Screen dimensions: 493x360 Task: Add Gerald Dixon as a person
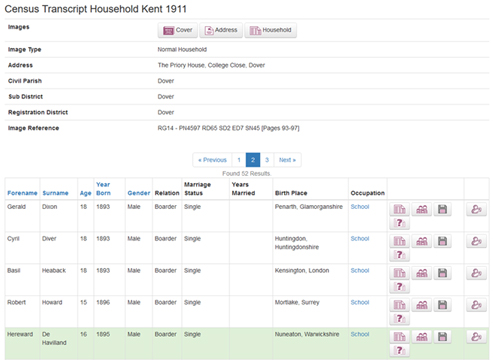pyautogui.click(x=476, y=209)
